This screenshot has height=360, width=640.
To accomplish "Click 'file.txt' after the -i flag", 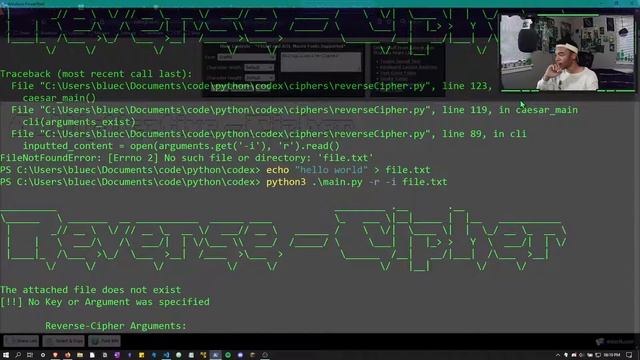I will [424, 182].
